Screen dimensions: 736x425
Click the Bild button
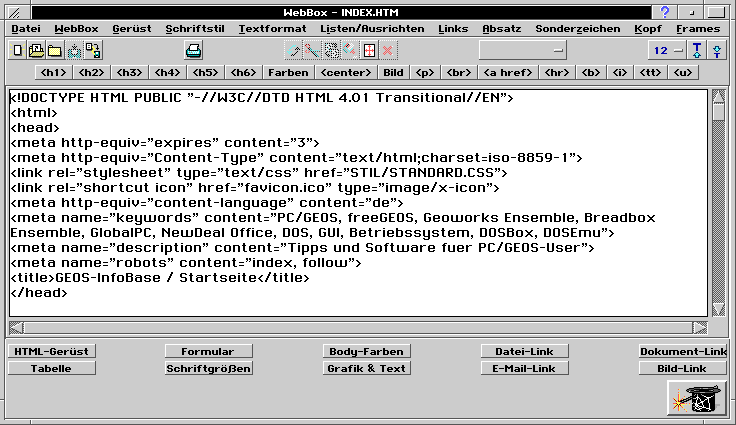click(393, 72)
